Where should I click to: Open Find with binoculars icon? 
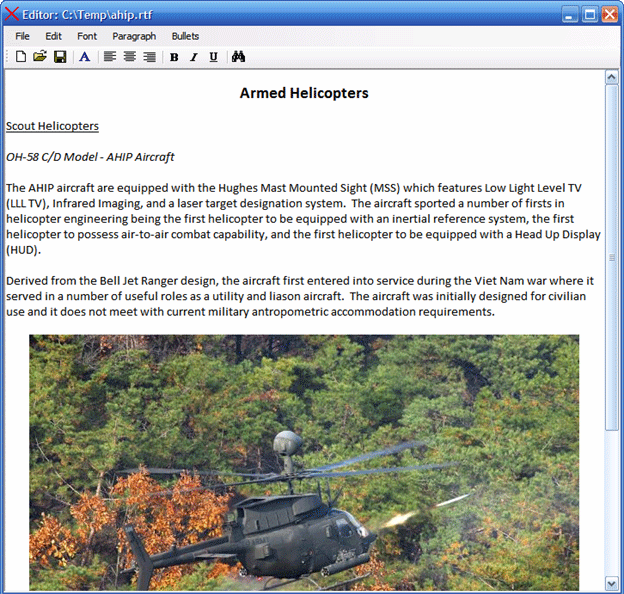click(238, 57)
